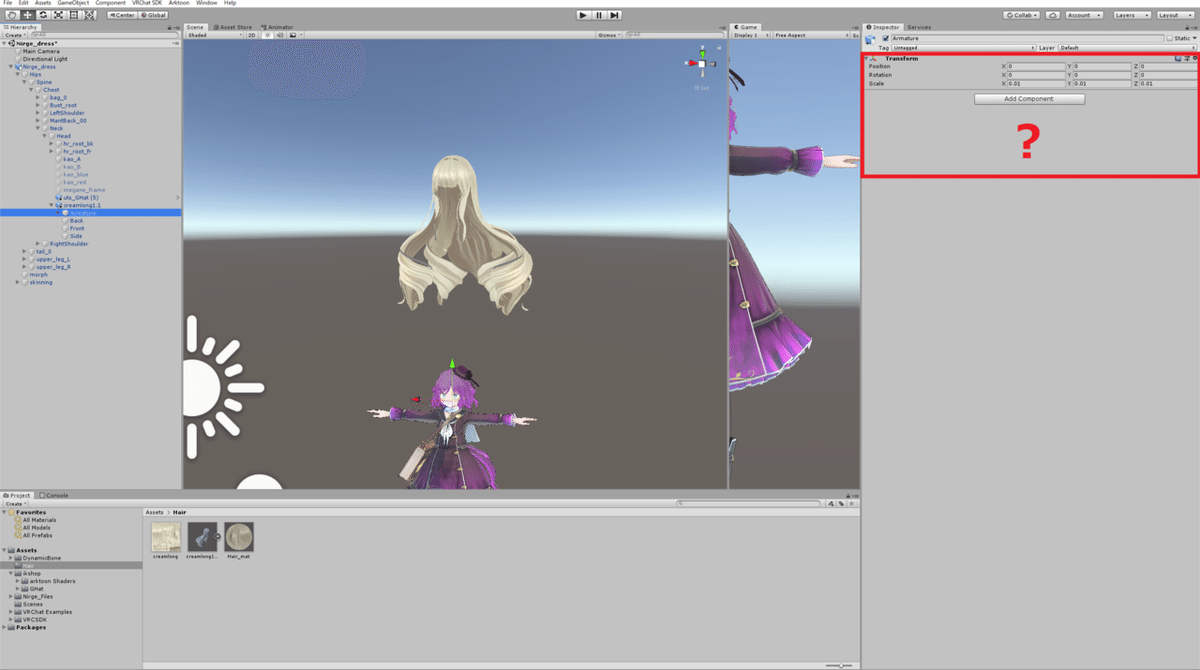Image resolution: width=1200 pixels, height=670 pixels.
Task: Select the Rotate tool
Action: [43, 15]
